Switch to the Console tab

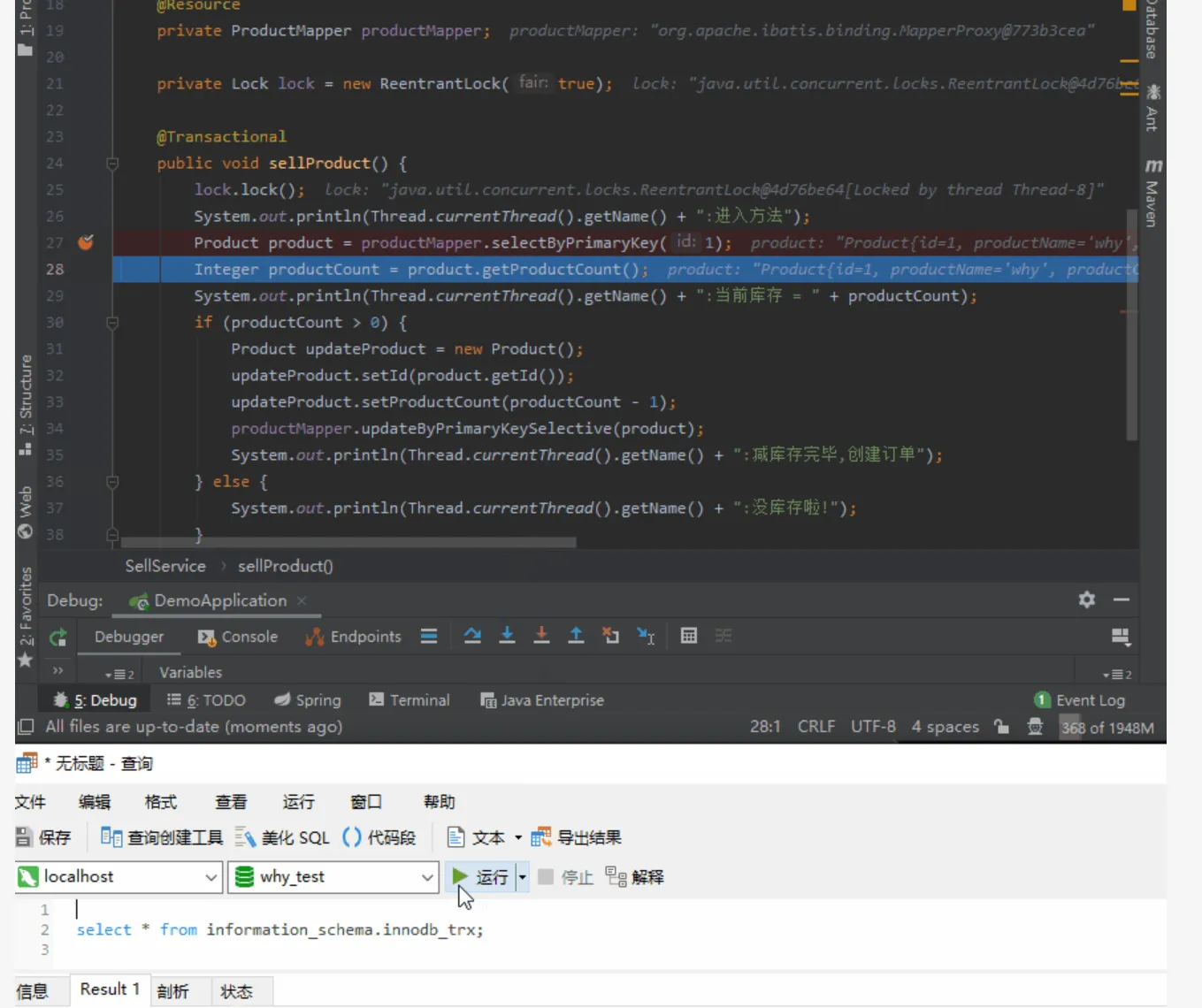tap(238, 637)
